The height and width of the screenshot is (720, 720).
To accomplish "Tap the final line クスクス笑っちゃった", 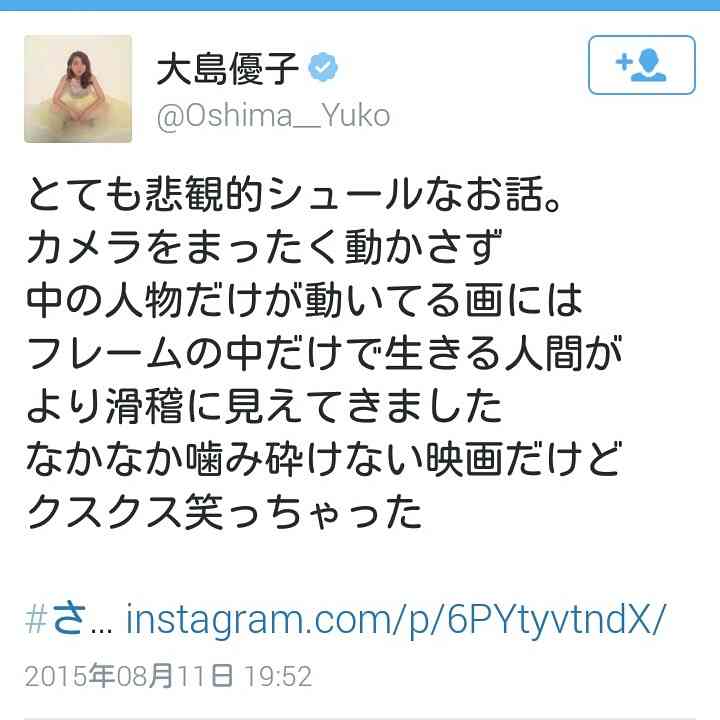I will tap(225, 512).
